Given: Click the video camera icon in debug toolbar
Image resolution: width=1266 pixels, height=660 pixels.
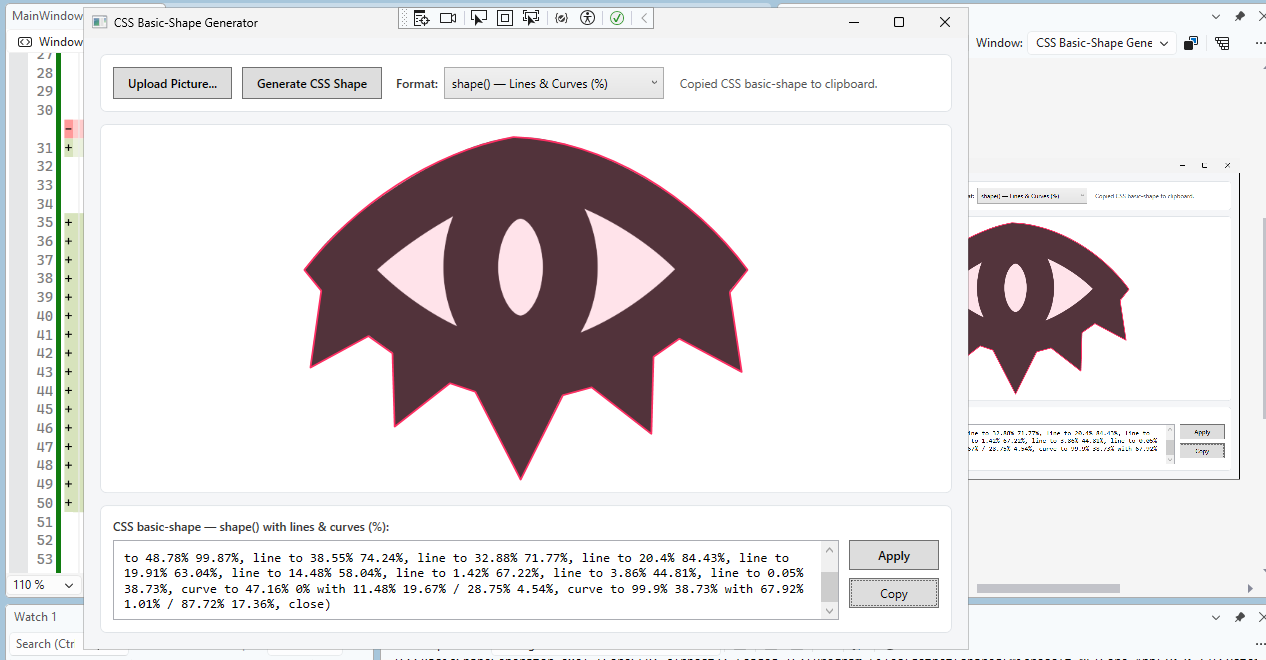Looking at the screenshot, I should (x=448, y=18).
